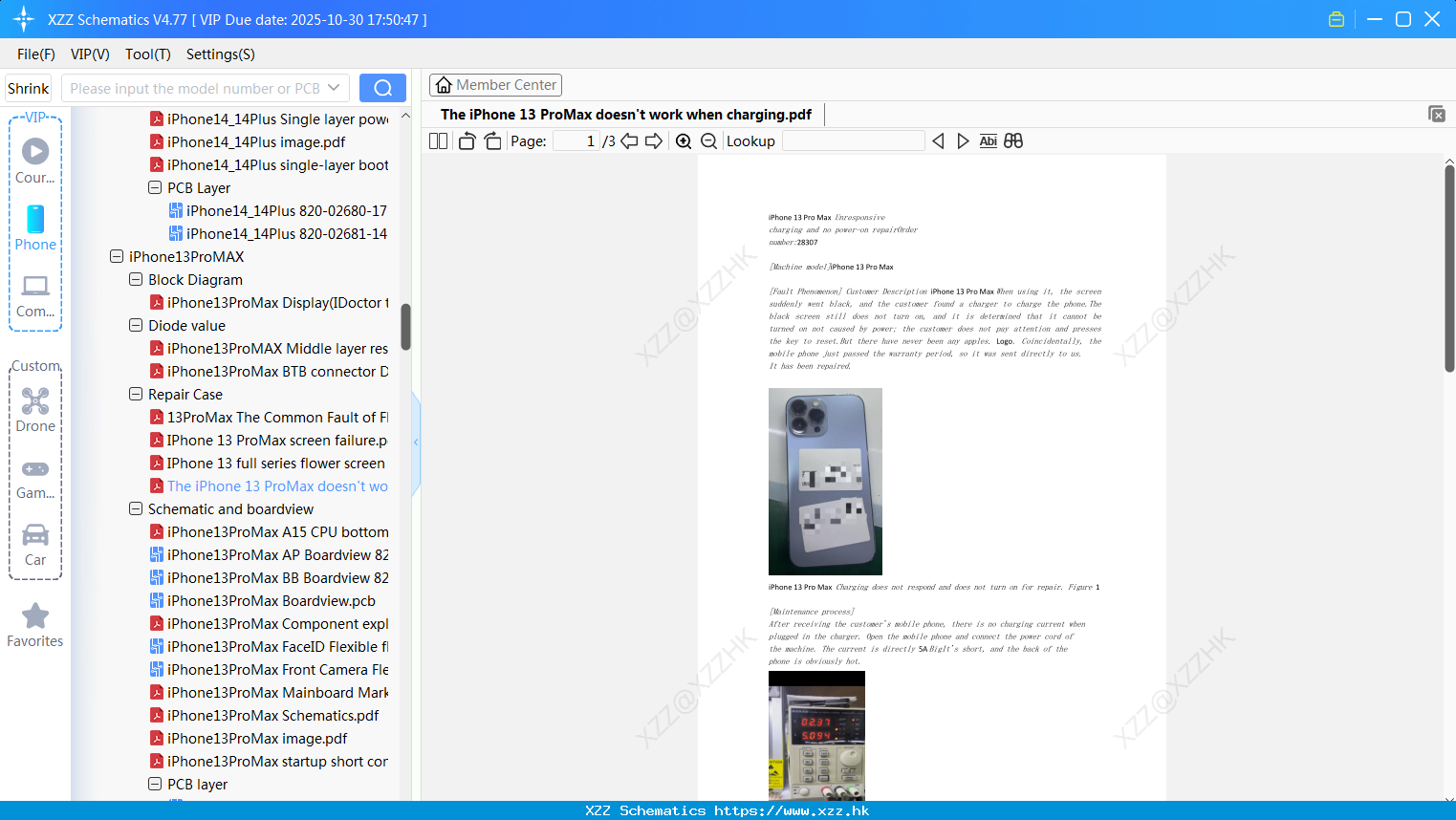Click the tree panel vertical scrollbar thumb
This screenshot has width=1456, height=820.
pyautogui.click(x=405, y=327)
